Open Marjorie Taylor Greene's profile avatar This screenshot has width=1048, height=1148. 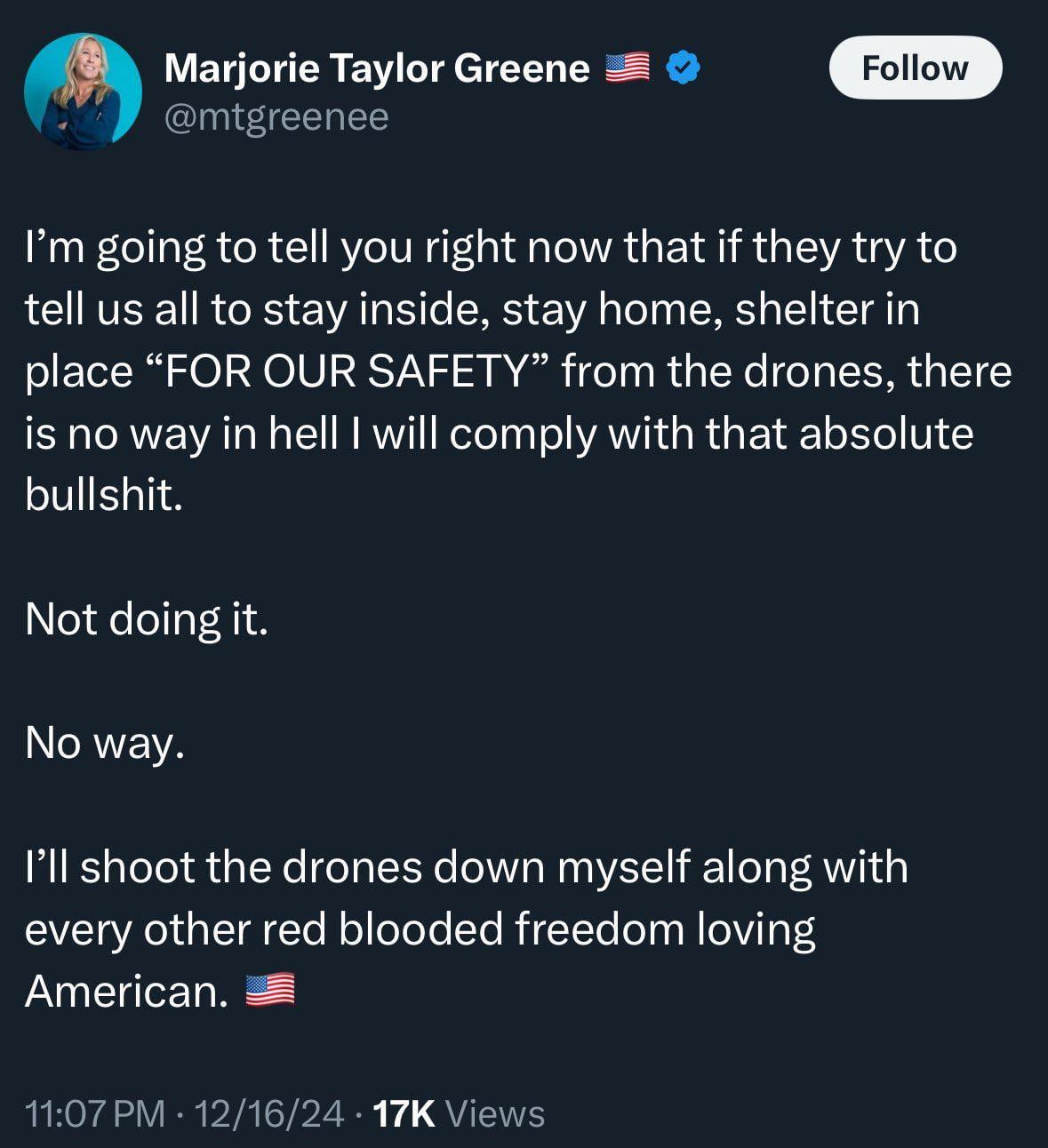[x=83, y=92]
